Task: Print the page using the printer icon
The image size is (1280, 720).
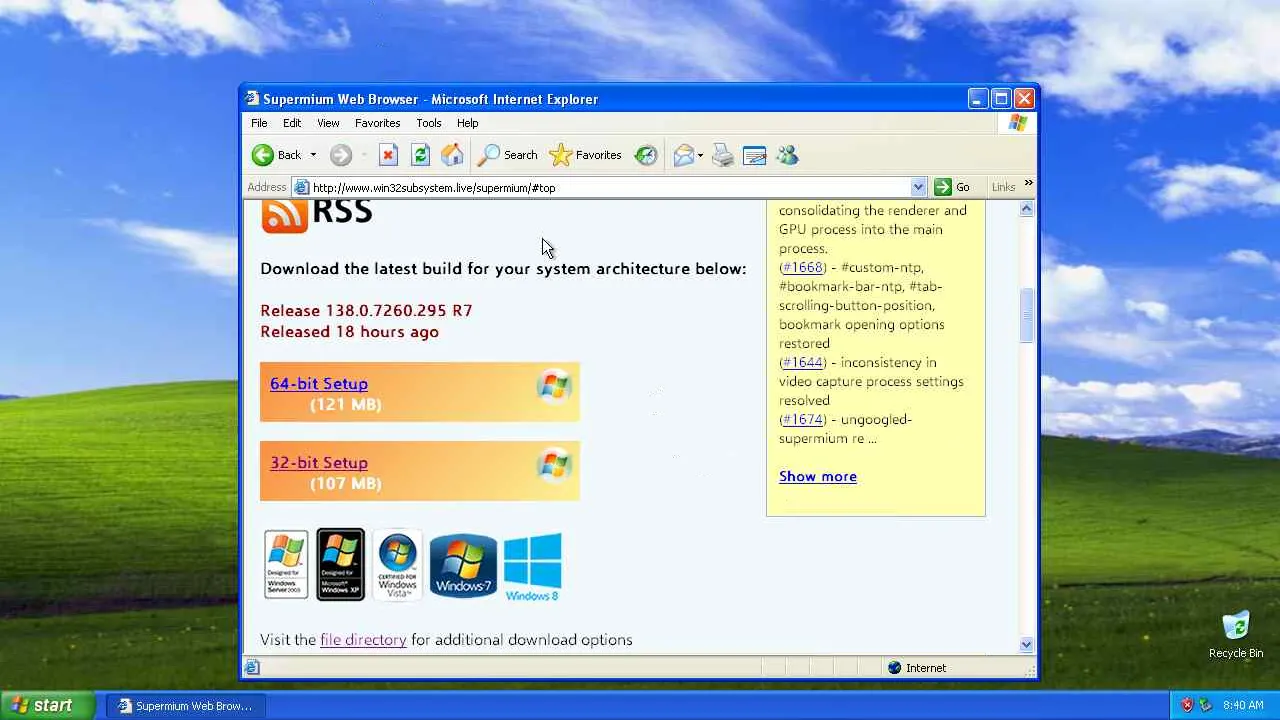Action: click(x=723, y=155)
